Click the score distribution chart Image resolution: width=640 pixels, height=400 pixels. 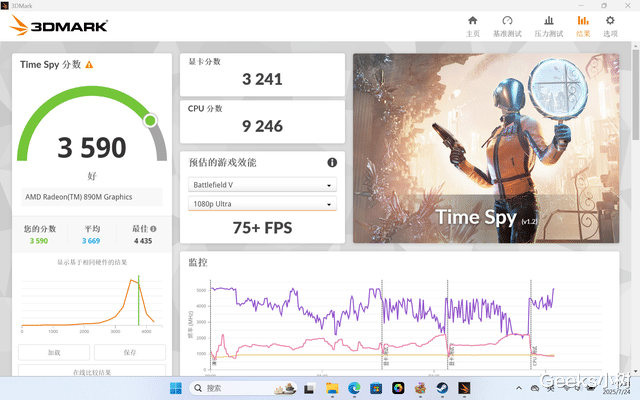click(92, 304)
